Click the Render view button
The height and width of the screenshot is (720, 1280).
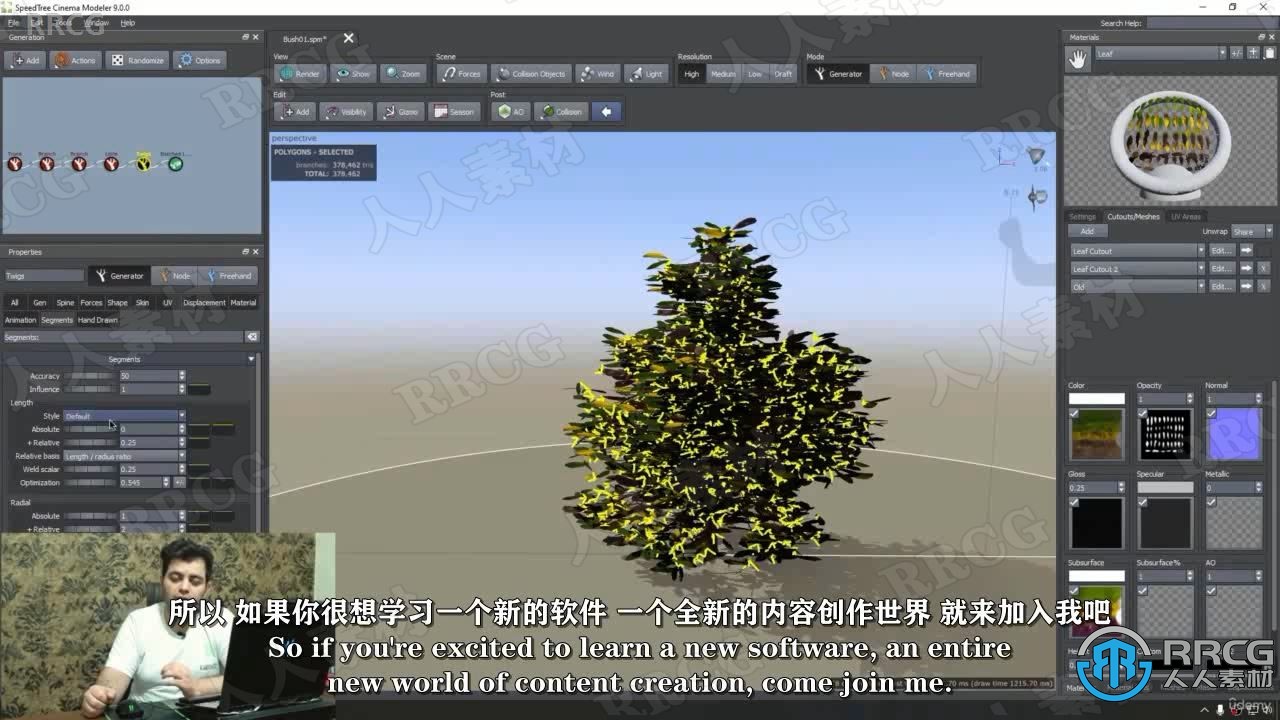pyautogui.click(x=300, y=74)
